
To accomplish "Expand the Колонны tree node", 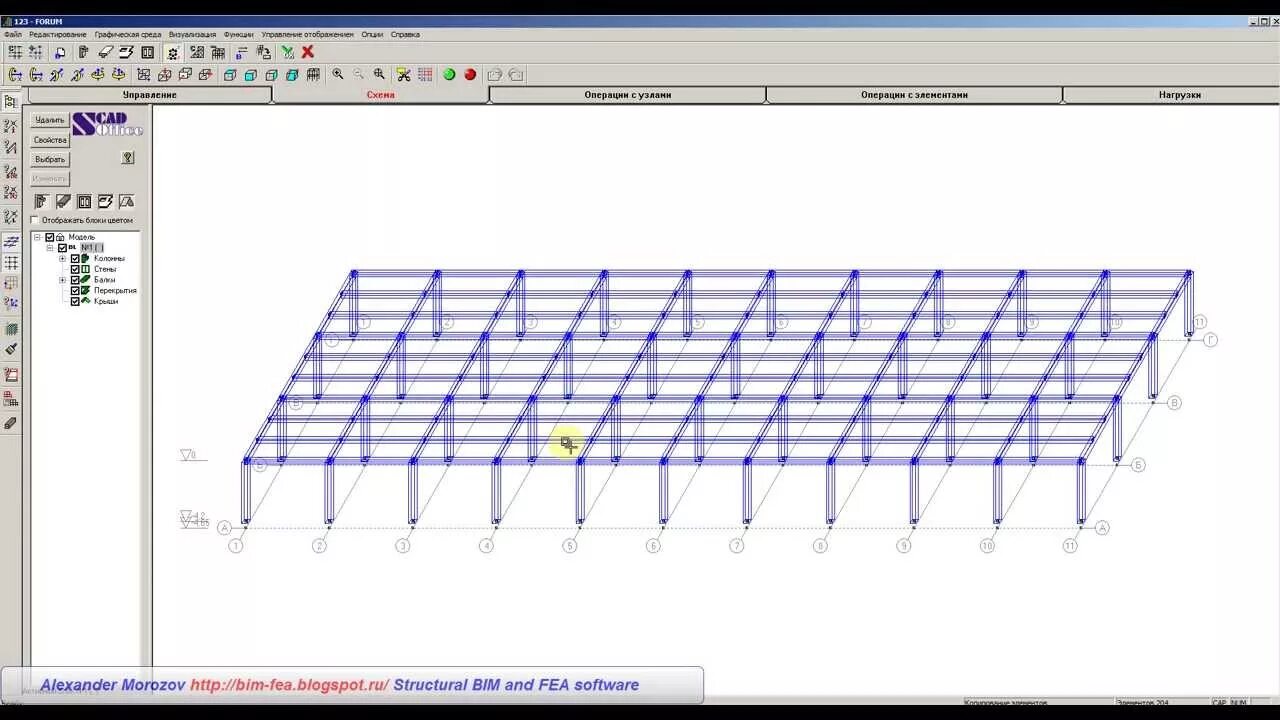I will [62, 258].
